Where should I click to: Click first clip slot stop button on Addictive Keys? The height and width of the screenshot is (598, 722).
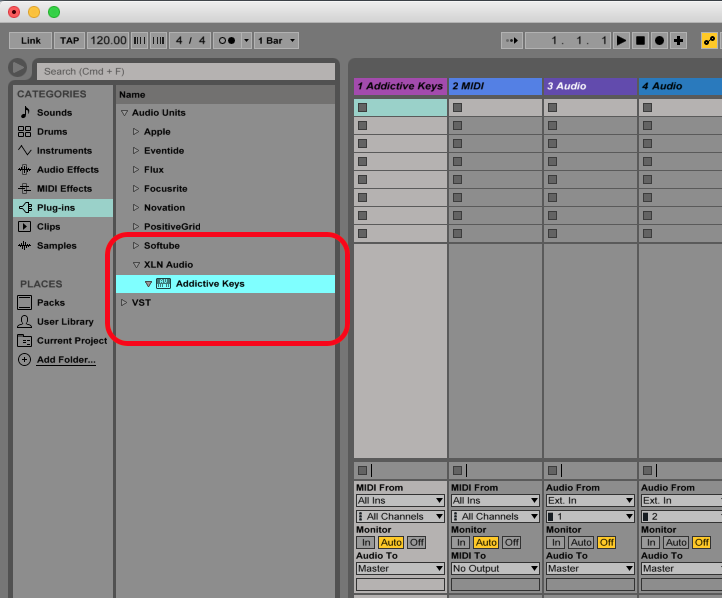[x=363, y=107]
